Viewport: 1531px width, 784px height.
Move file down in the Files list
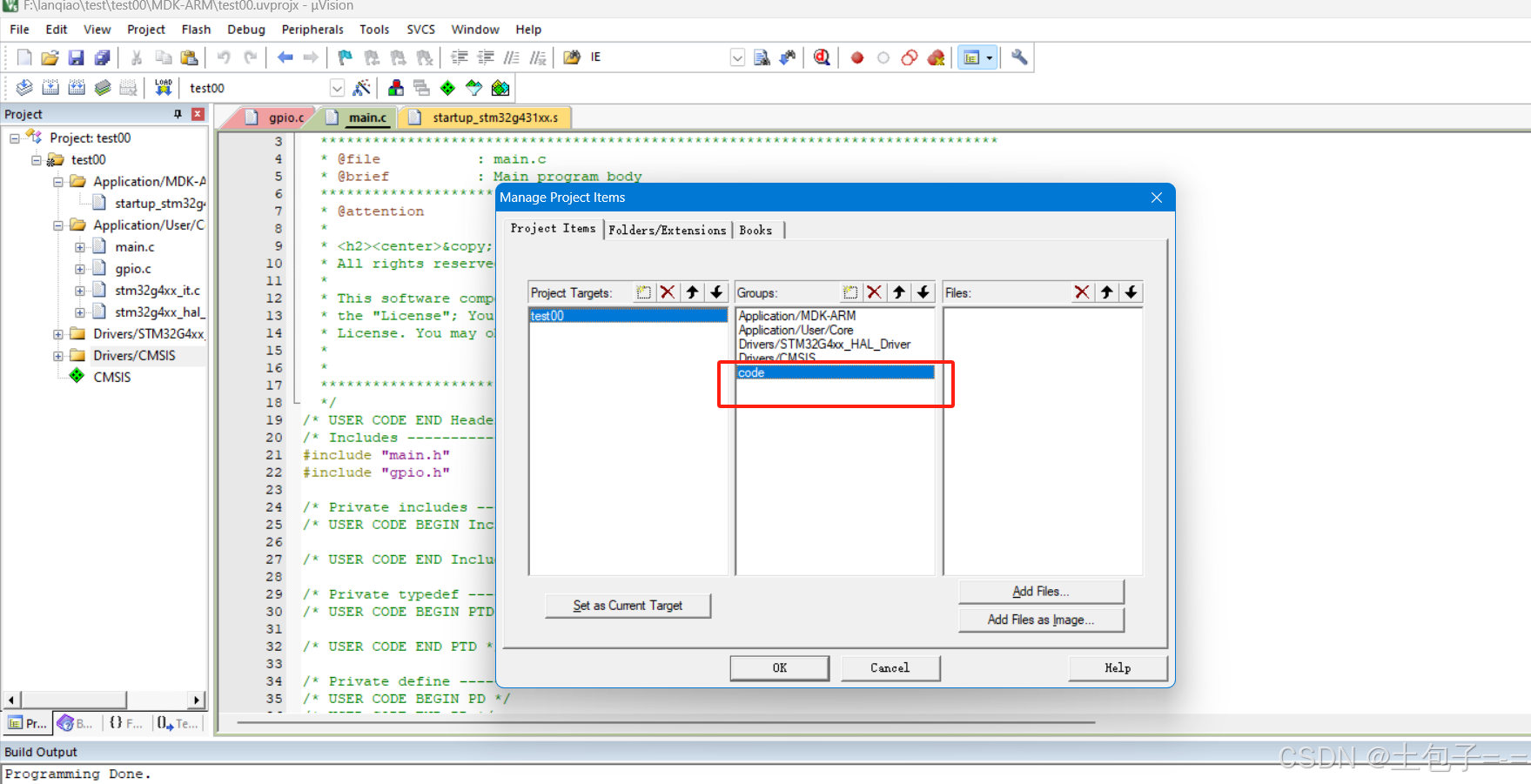[x=1131, y=292]
